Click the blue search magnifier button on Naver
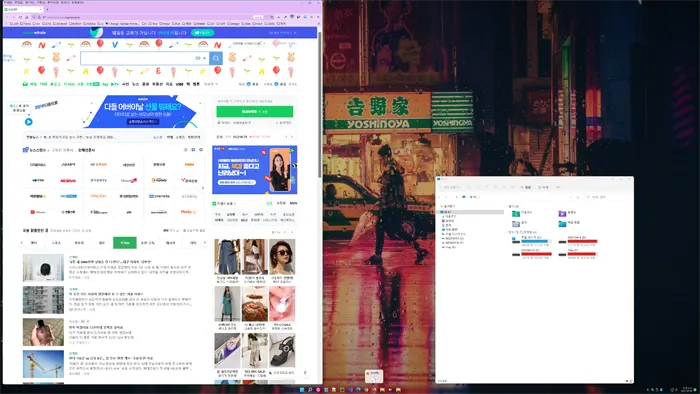The image size is (700, 394). point(216,58)
